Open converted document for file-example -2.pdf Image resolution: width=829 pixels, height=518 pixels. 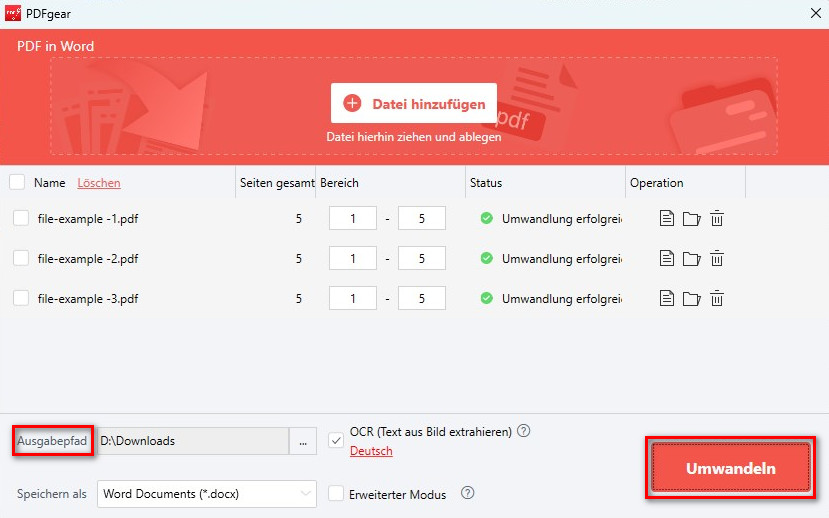[667, 258]
